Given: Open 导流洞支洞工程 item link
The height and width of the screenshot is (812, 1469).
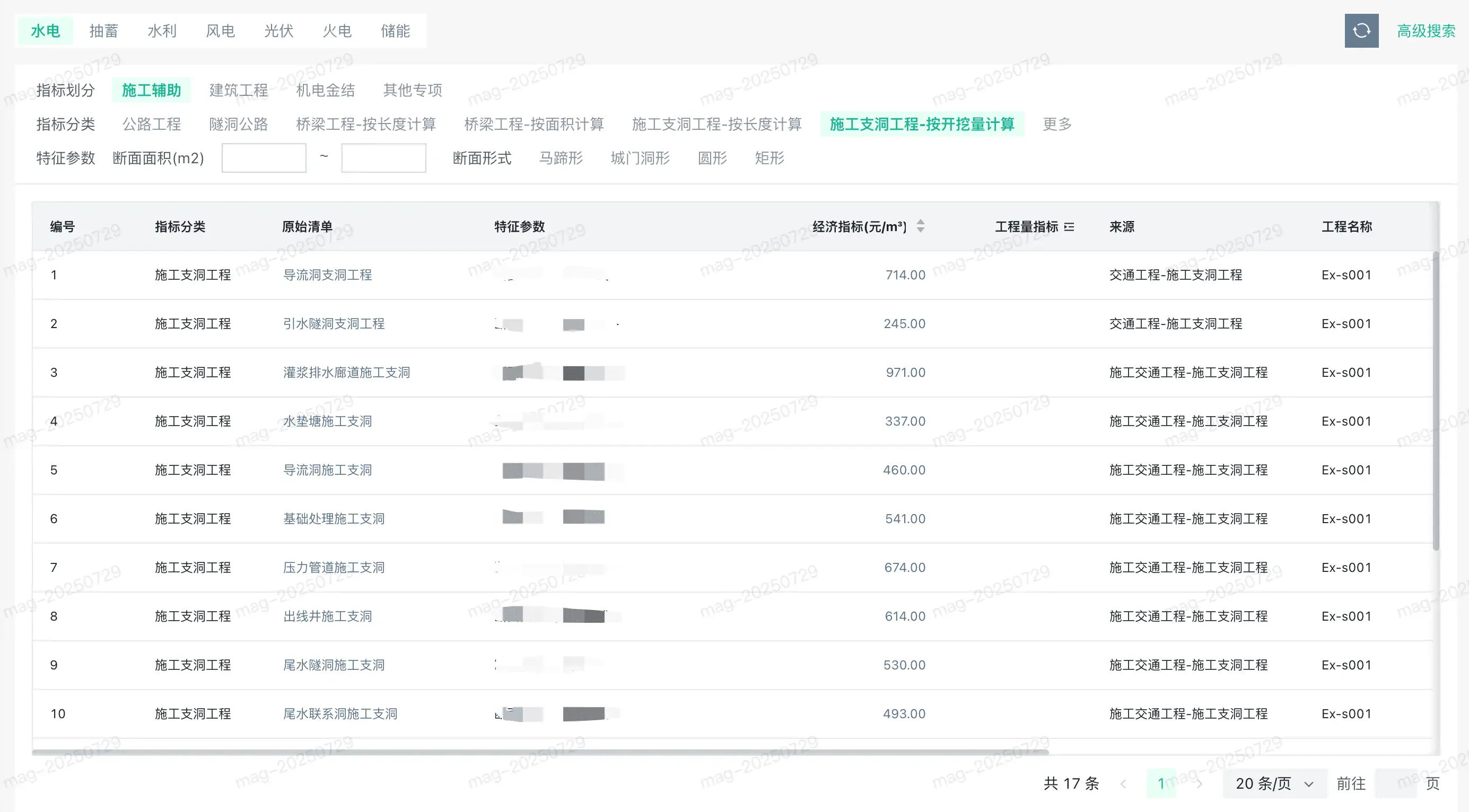Looking at the screenshot, I should tap(327, 275).
